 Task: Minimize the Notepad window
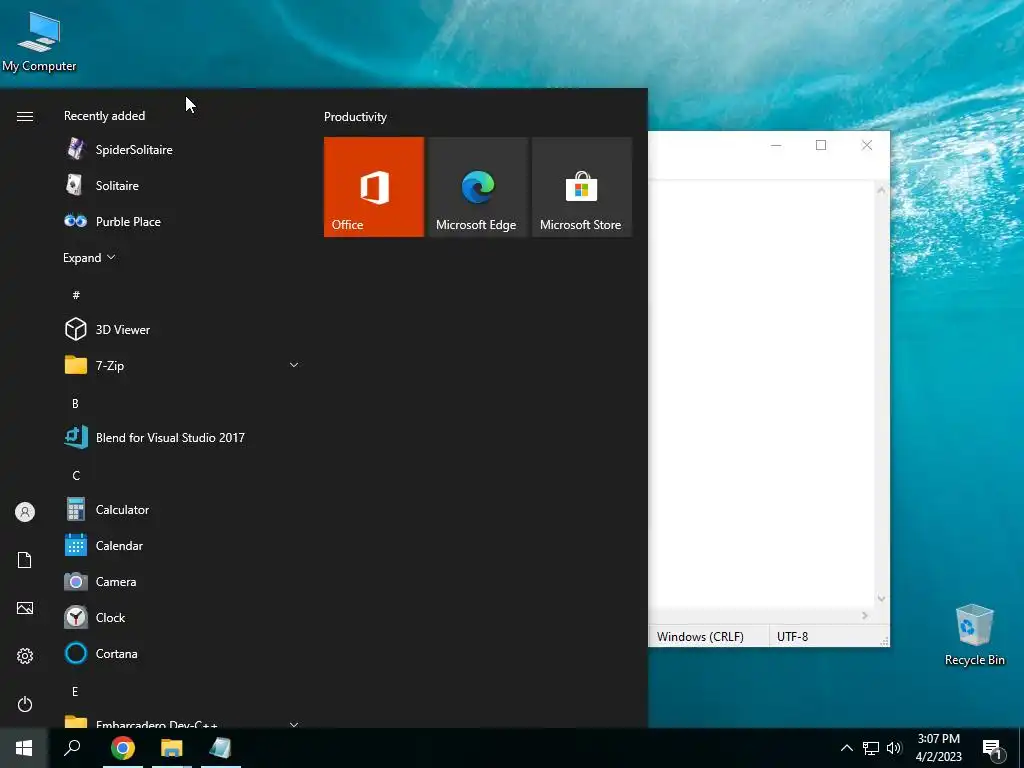[x=776, y=145]
